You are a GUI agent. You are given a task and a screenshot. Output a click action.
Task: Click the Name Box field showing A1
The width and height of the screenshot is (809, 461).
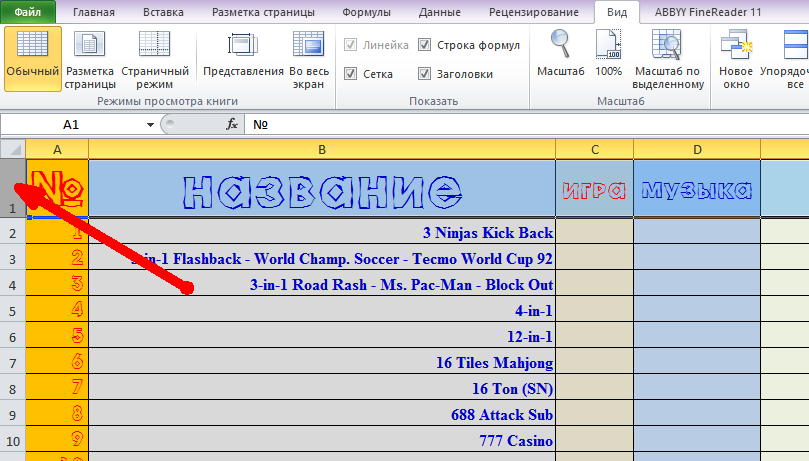71,124
